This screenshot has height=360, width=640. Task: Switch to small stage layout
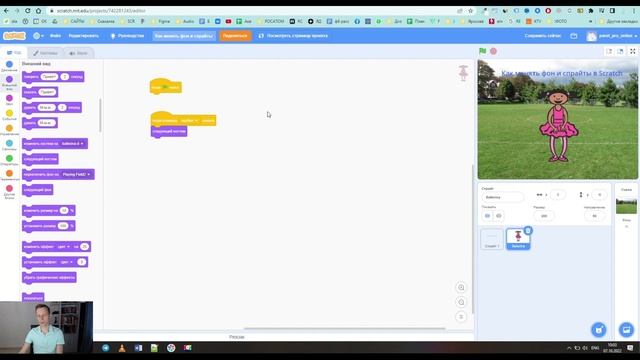tap(609, 51)
